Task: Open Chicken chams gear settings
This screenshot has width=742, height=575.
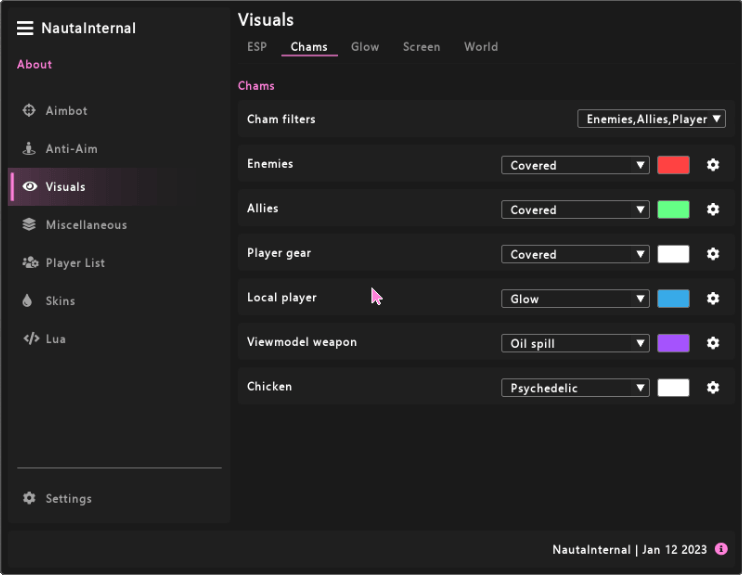Action: (713, 388)
